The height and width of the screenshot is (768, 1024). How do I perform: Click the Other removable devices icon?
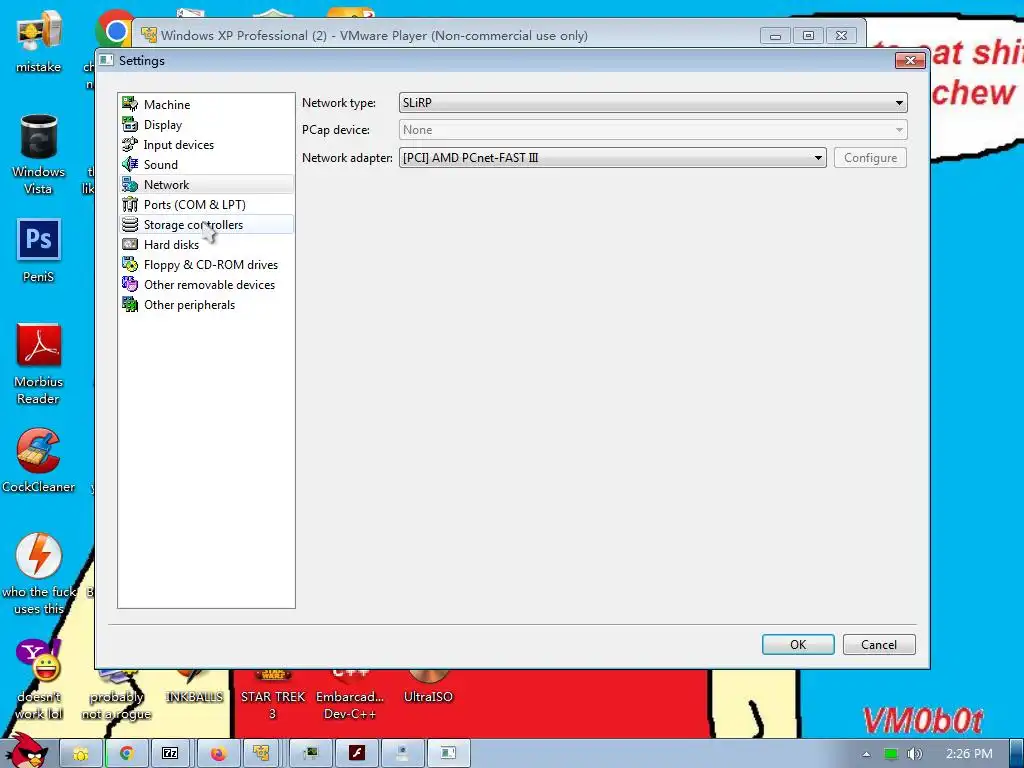130,284
